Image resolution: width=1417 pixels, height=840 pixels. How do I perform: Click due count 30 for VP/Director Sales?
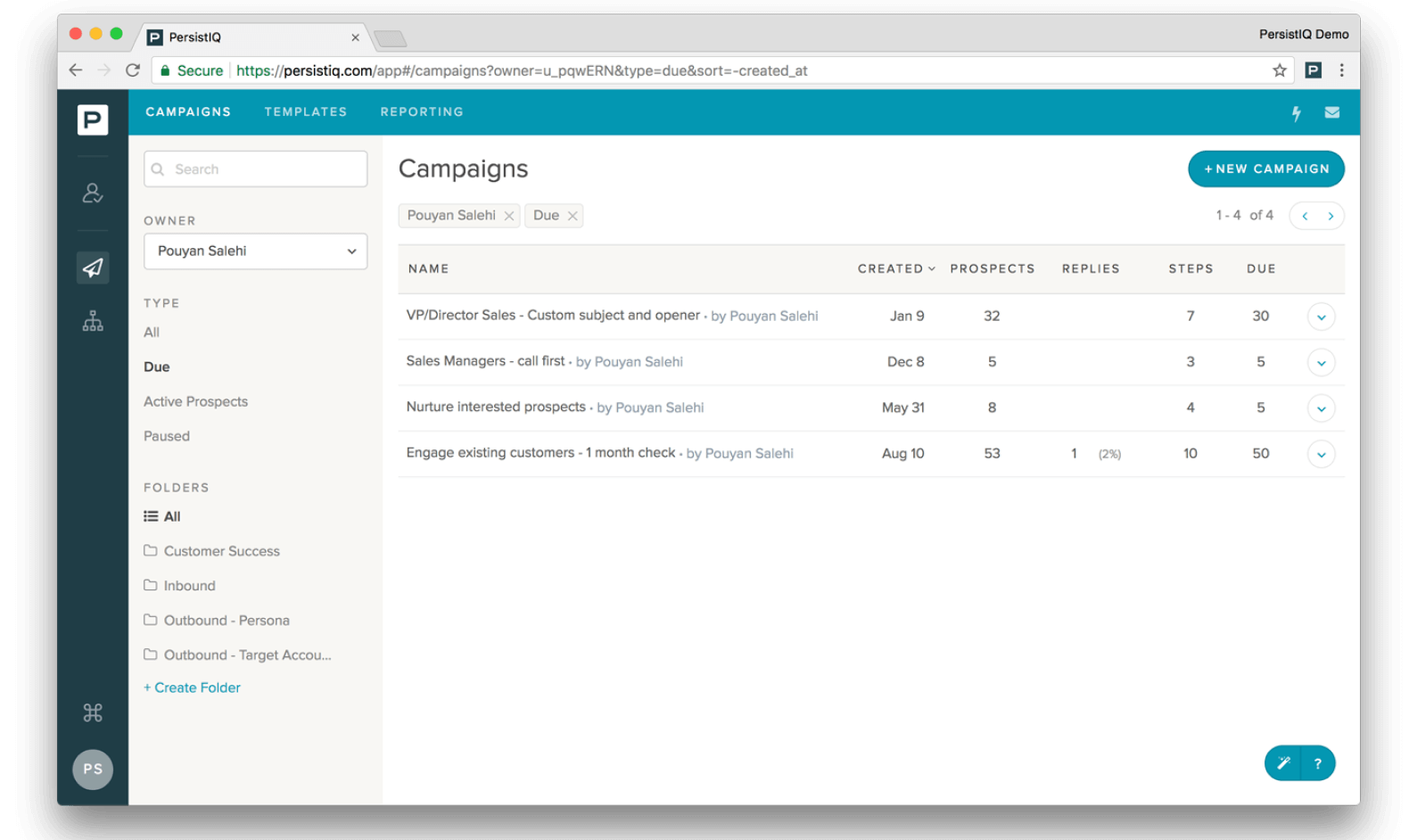1260,316
